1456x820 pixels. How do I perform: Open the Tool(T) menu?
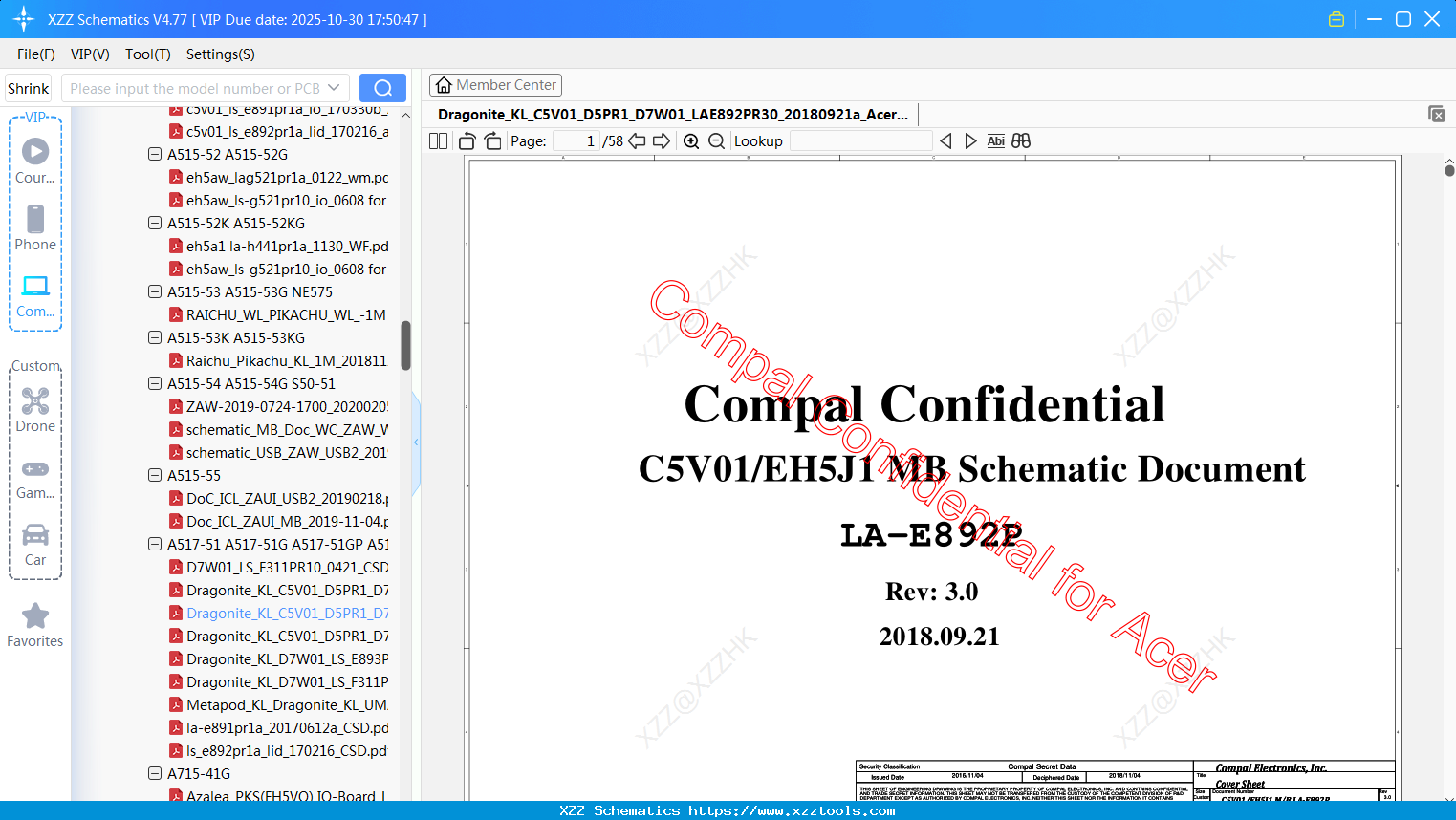[x=148, y=54]
